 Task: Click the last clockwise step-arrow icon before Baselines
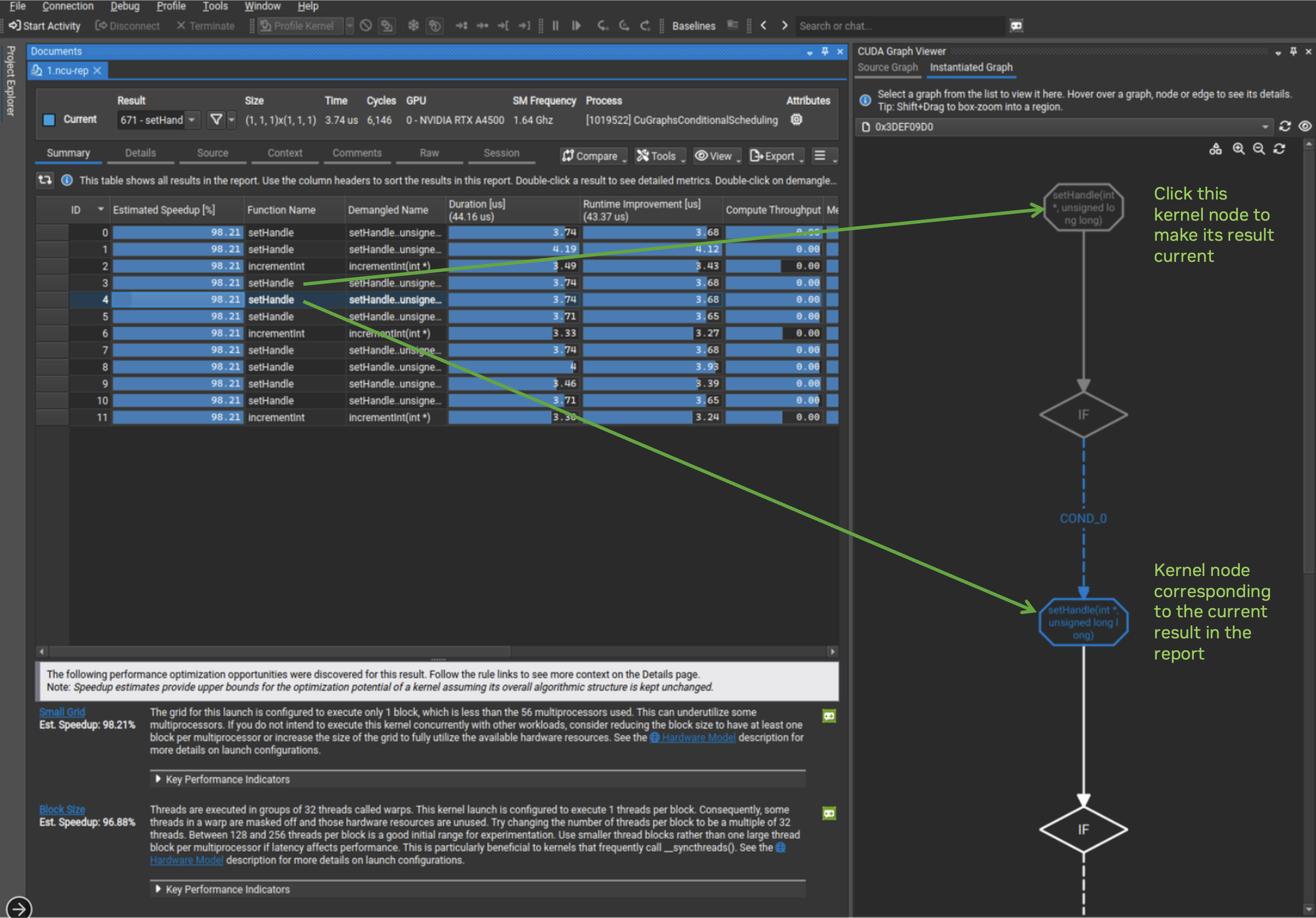point(645,26)
